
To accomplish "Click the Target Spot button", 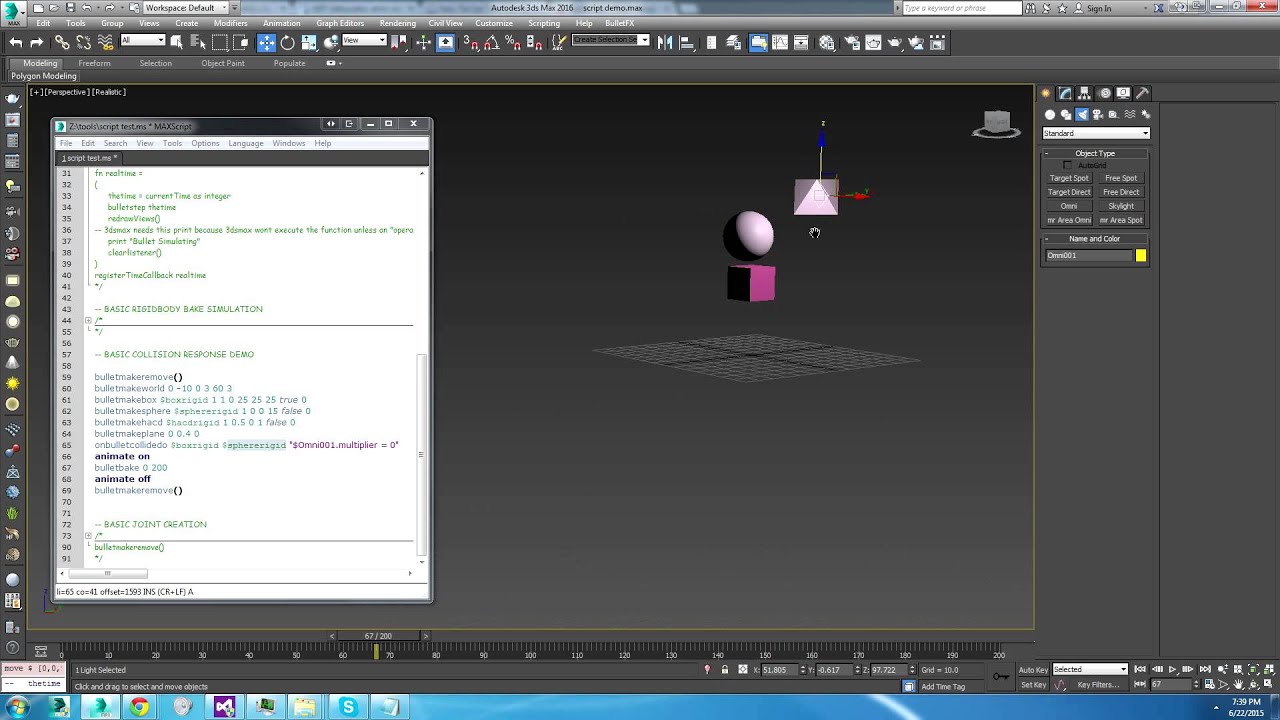I will click(1069, 178).
